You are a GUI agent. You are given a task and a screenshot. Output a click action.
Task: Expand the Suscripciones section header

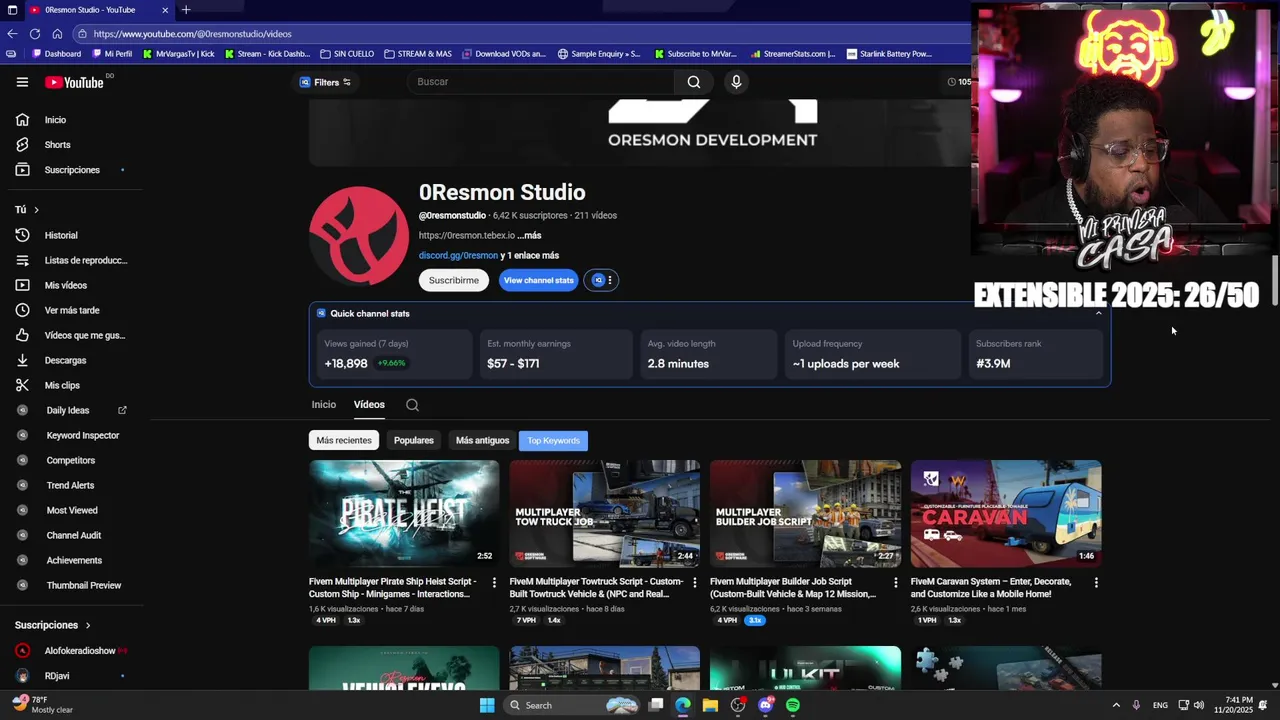pos(53,625)
